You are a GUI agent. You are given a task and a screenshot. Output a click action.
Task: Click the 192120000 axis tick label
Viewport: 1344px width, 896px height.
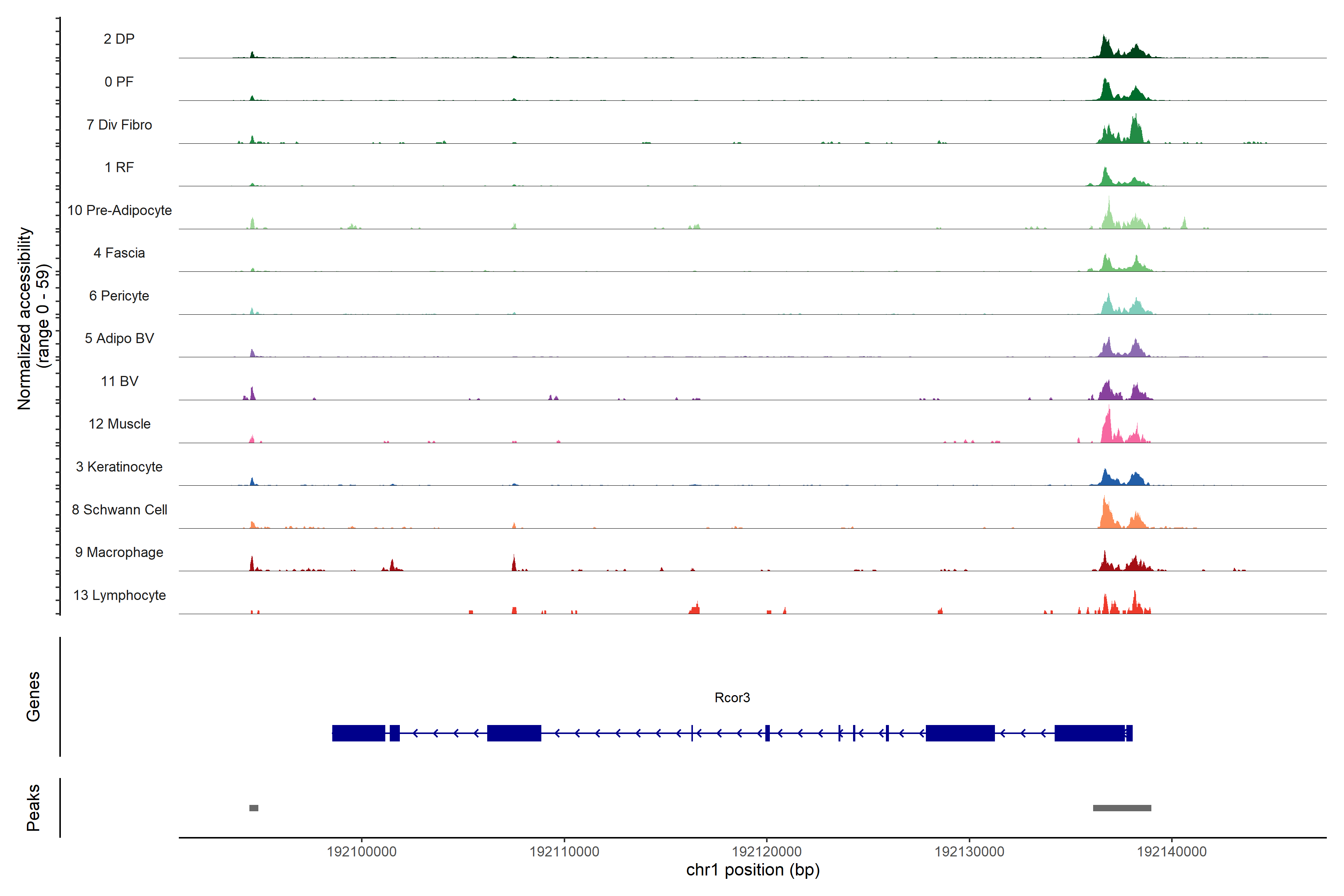(766, 852)
